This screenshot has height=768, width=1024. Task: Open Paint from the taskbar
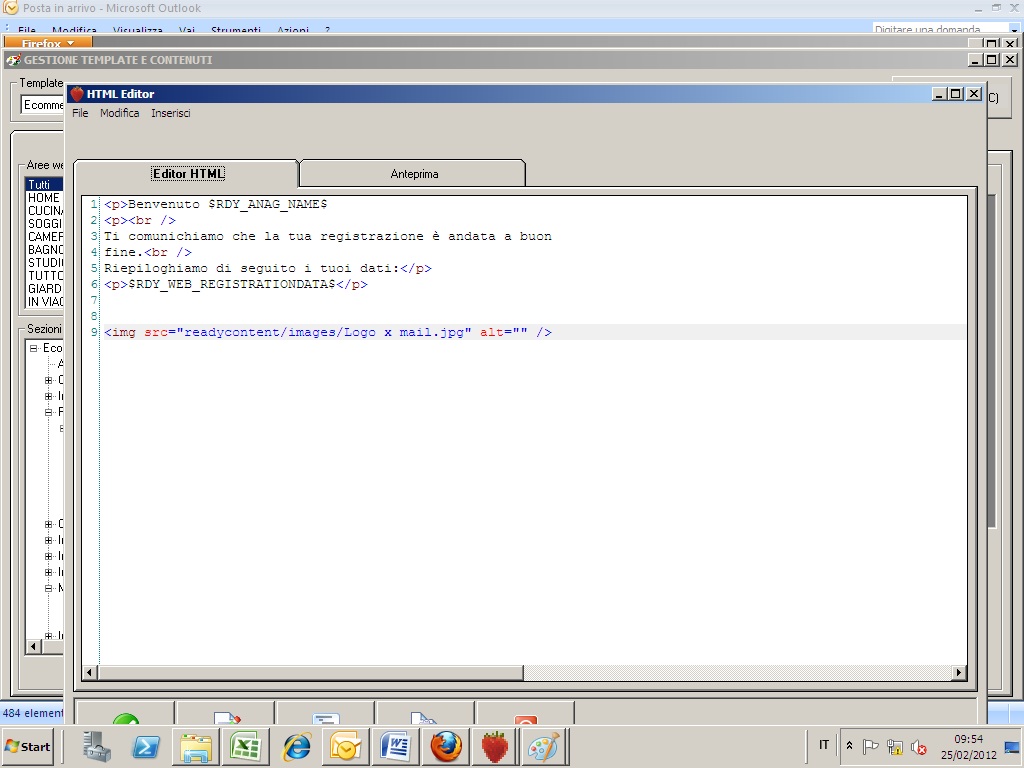tap(544, 746)
